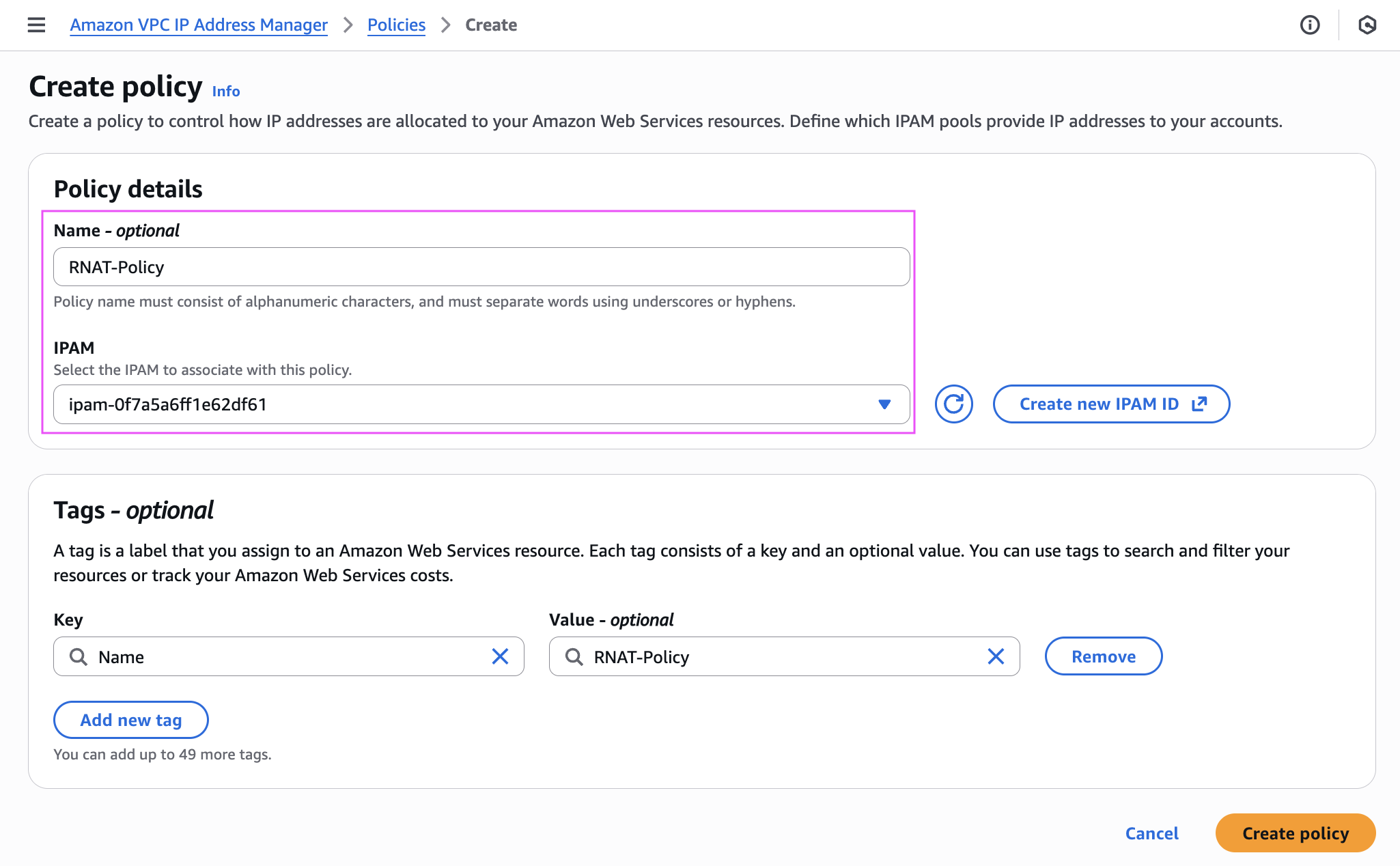Click the info circle icon in header
This screenshot has width=1400, height=866.
tap(1309, 25)
